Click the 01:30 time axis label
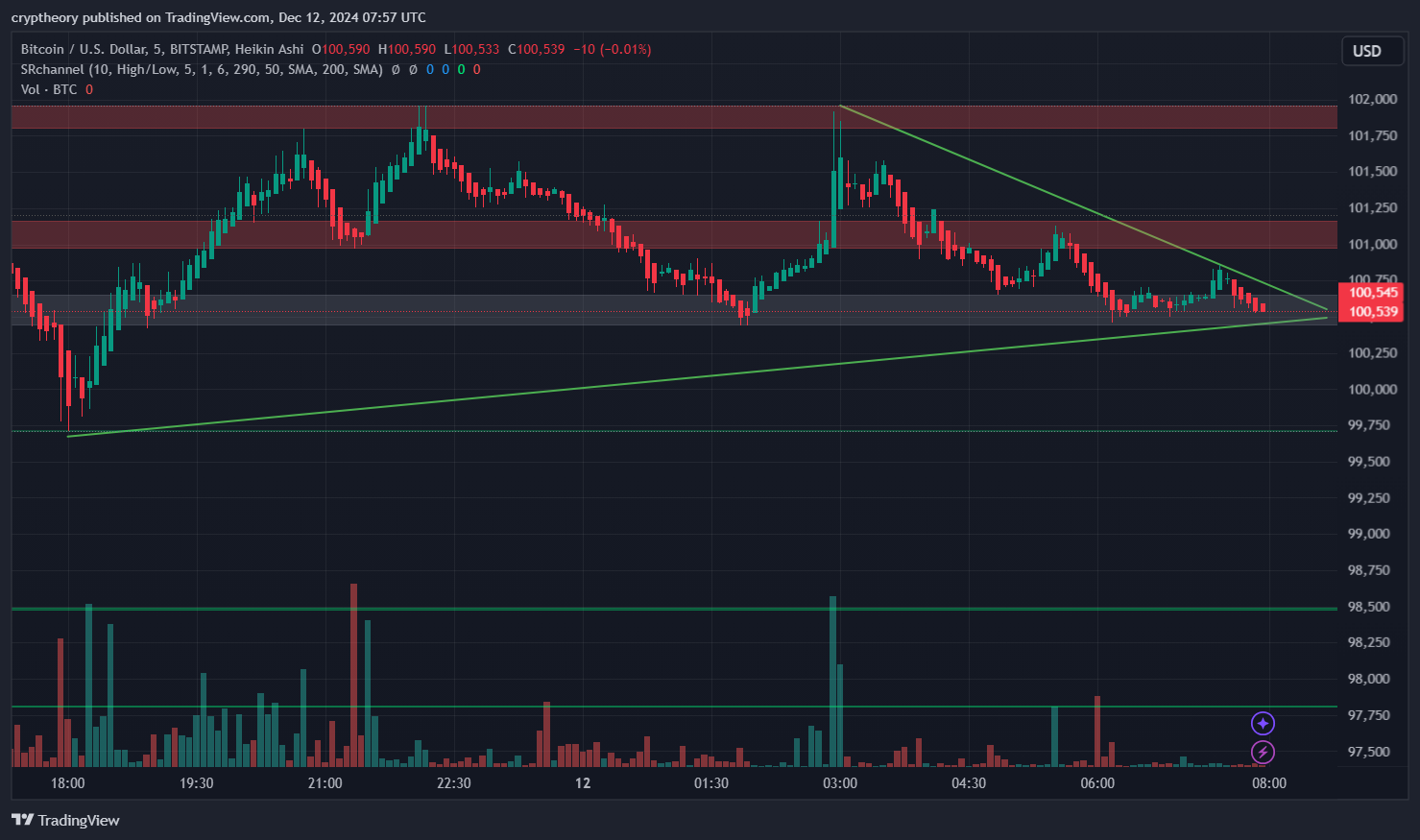This screenshot has width=1420, height=840. tap(711, 783)
